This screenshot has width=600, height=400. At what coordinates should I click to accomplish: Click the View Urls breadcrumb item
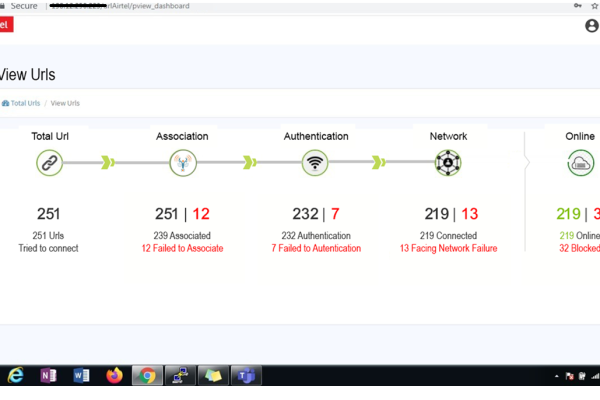(65, 103)
